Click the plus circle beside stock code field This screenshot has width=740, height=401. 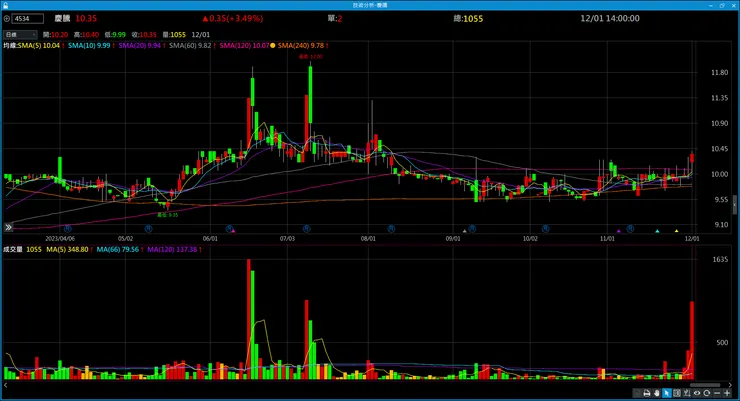click(7, 19)
